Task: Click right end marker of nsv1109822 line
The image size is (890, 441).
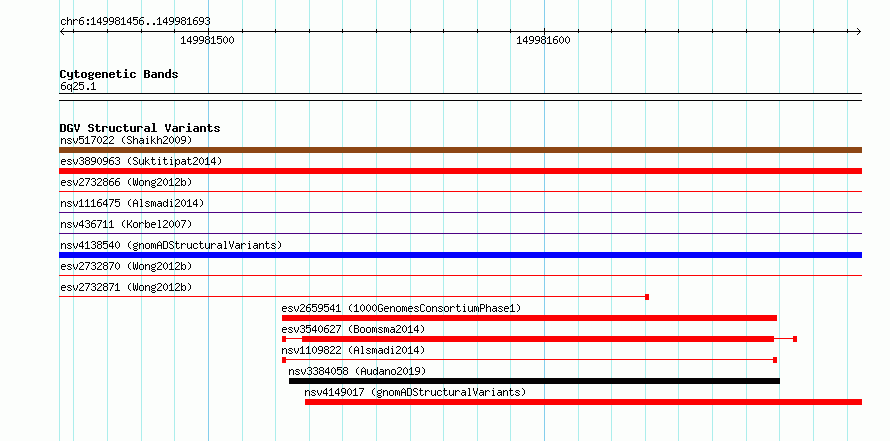Action: pos(775,360)
